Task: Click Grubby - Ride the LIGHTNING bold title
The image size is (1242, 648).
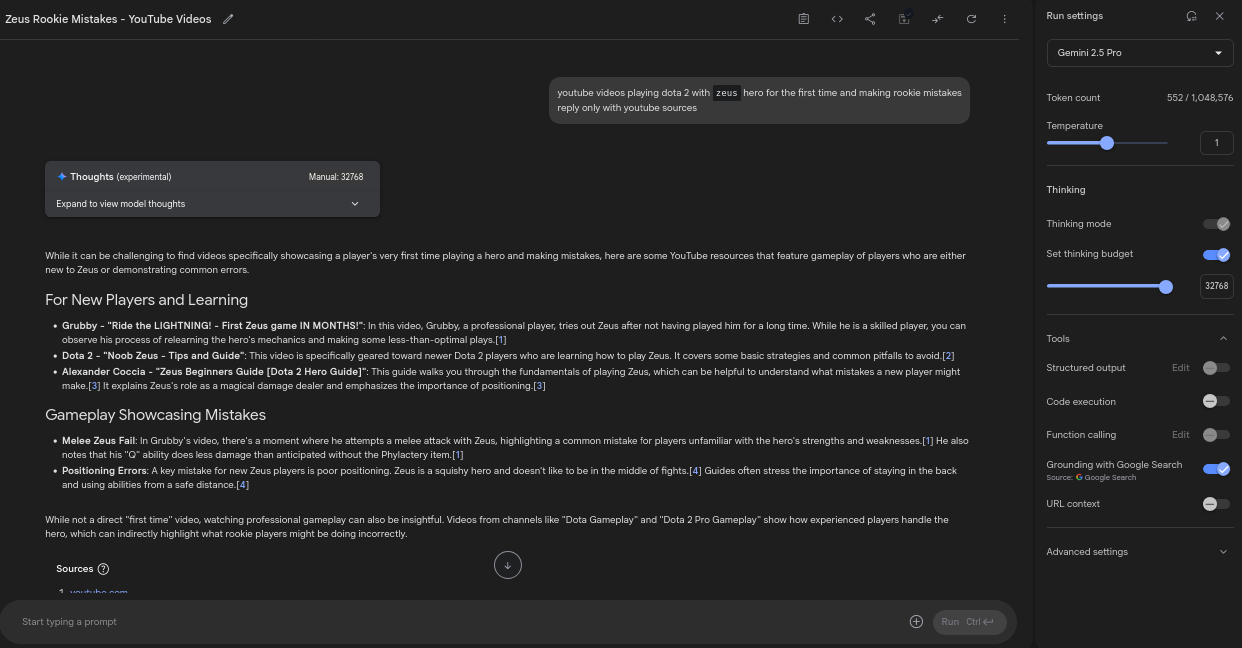Action: [212, 326]
